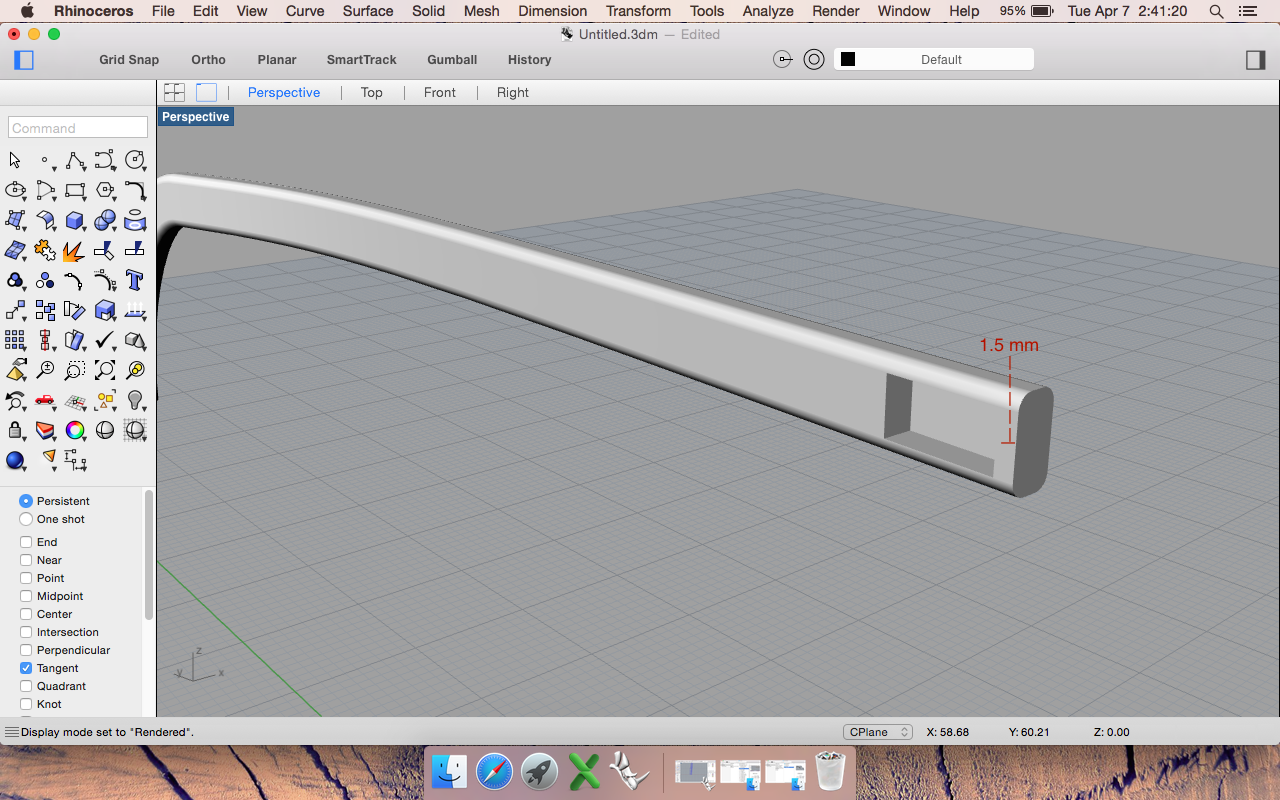Open the CPlane dropdown in the status bar

877,731
